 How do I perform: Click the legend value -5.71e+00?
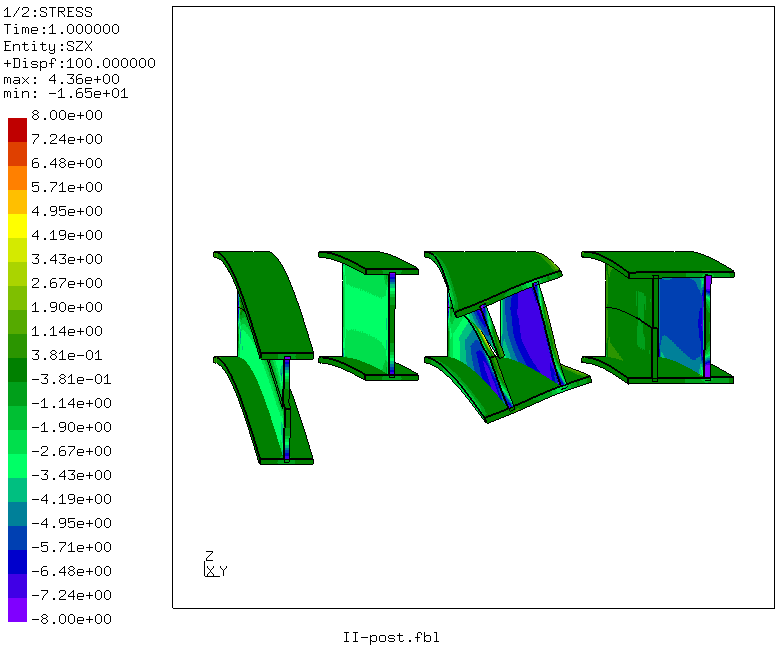[x=72, y=547]
